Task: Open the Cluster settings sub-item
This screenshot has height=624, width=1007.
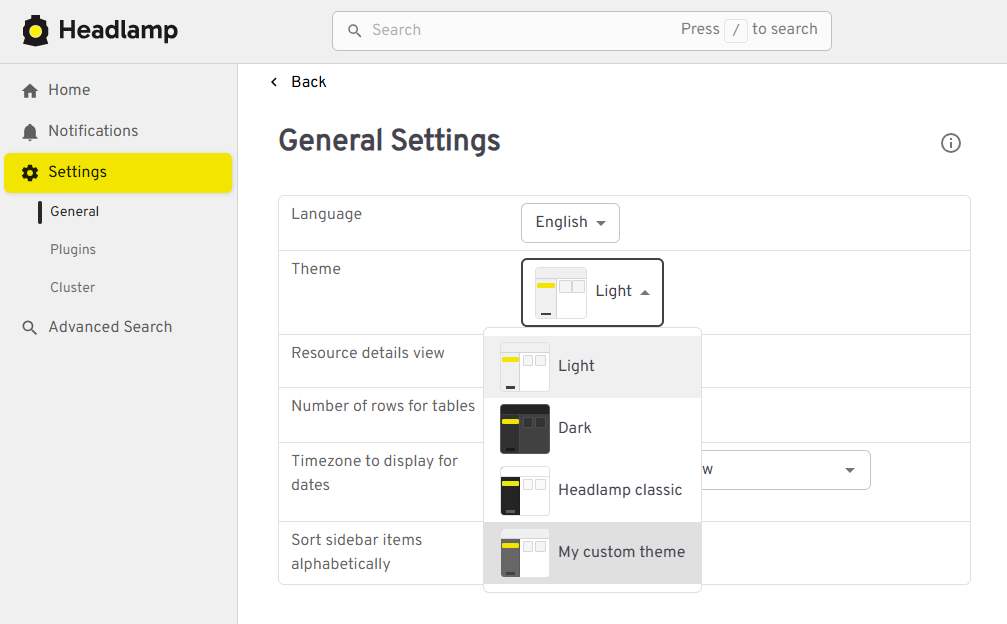Action: [x=73, y=288]
